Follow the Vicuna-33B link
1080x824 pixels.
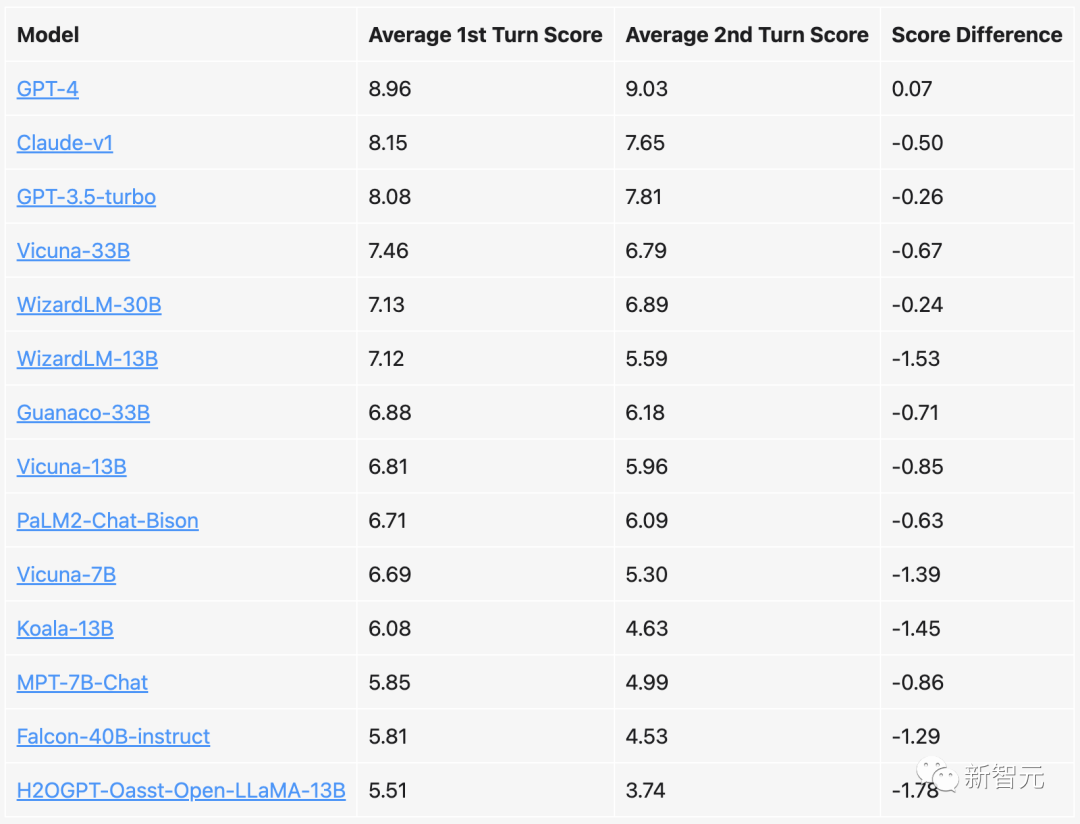pyautogui.click(x=73, y=251)
